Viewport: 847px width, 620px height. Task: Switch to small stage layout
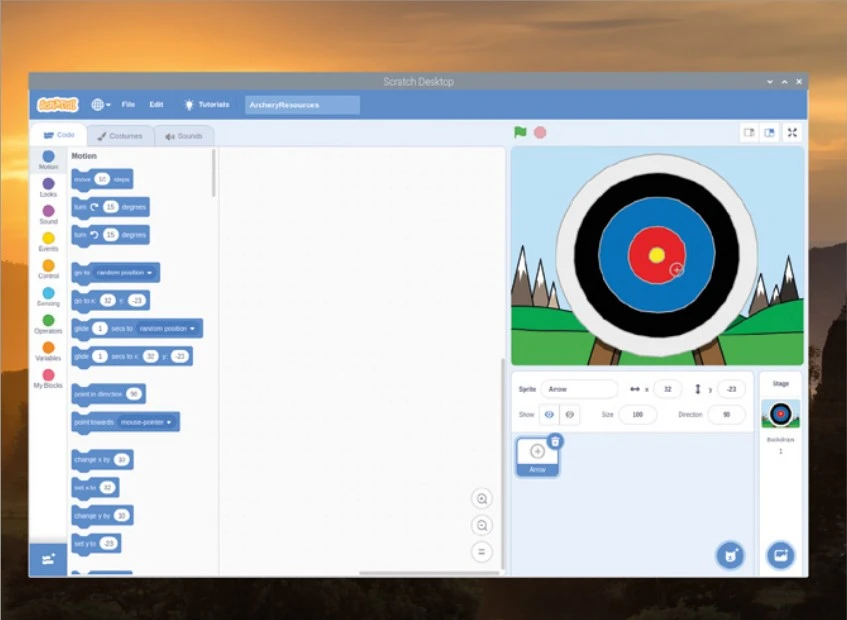[748, 132]
